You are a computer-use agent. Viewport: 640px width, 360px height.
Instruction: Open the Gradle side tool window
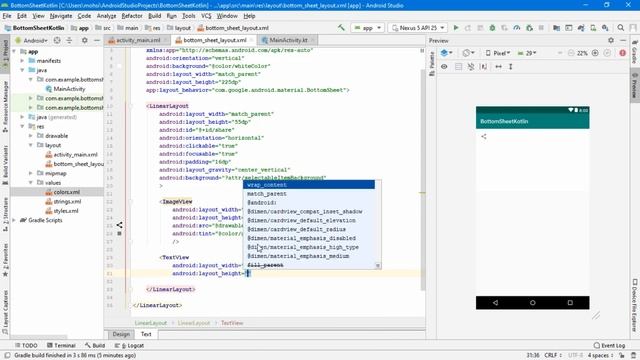click(x=635, y=52)
